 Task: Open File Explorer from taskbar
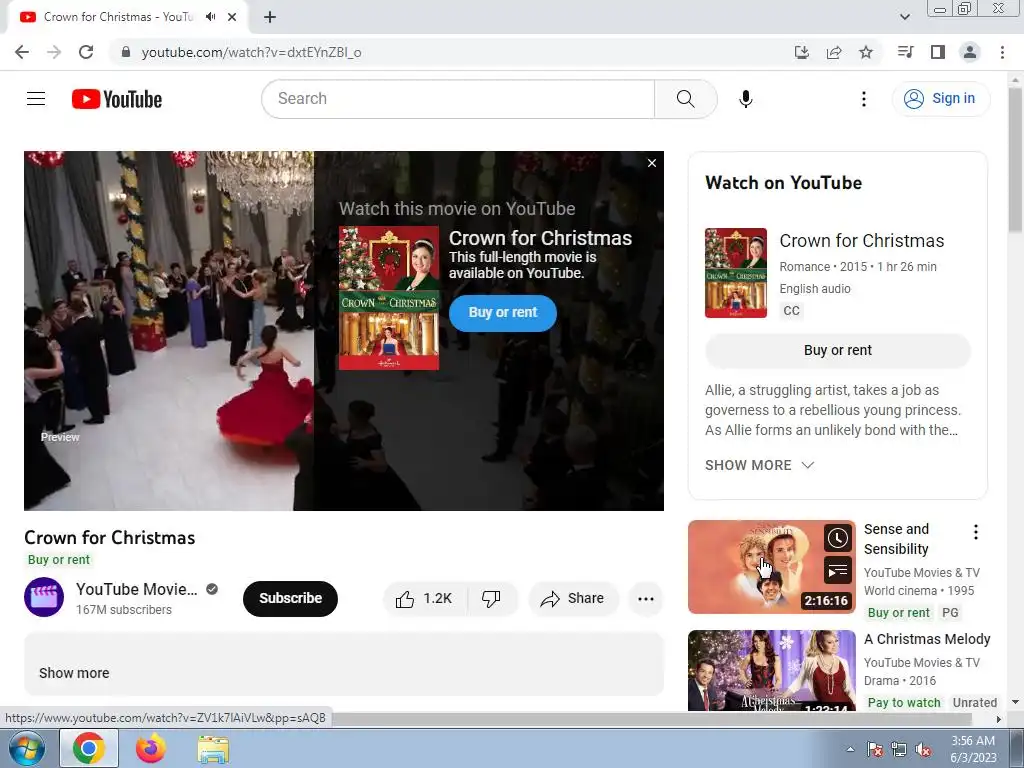(x=214, y=749)
